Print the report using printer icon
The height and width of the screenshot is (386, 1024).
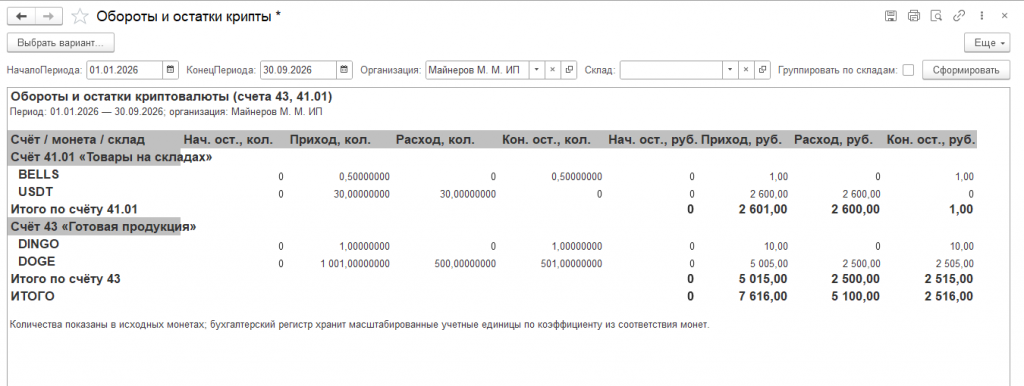(x=914, y=16)
